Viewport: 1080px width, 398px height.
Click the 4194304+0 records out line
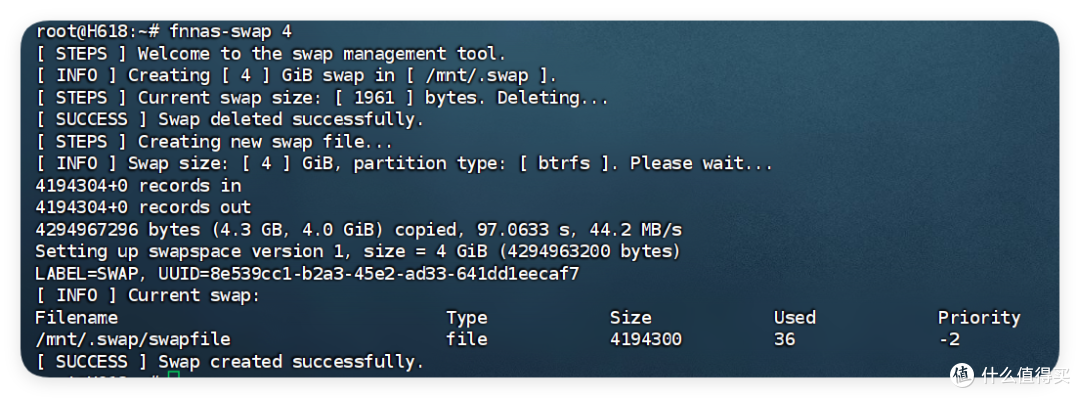point(143,207)
